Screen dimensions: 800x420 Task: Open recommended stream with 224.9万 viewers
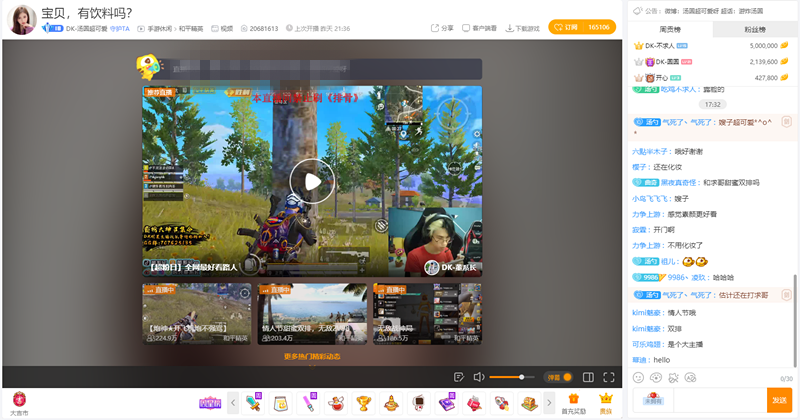196,314
